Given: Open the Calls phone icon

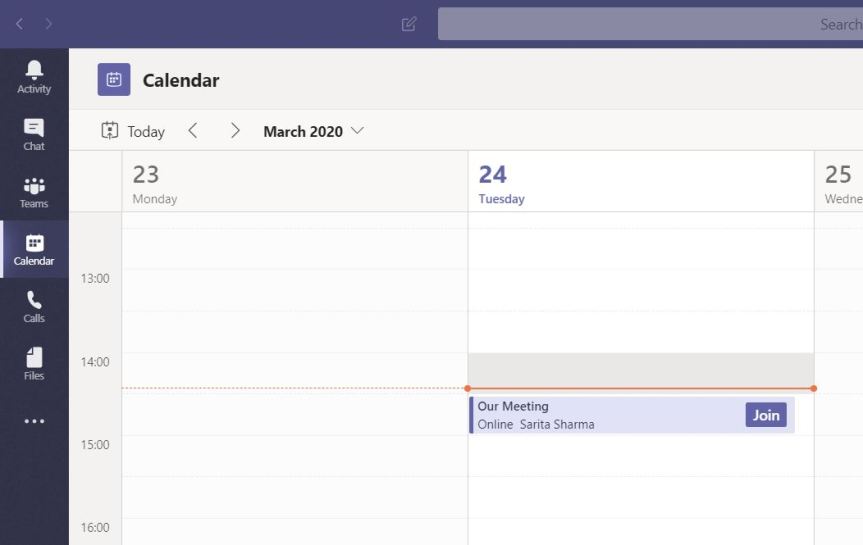Looking at the screenshot, I should (x=34, y=306).
